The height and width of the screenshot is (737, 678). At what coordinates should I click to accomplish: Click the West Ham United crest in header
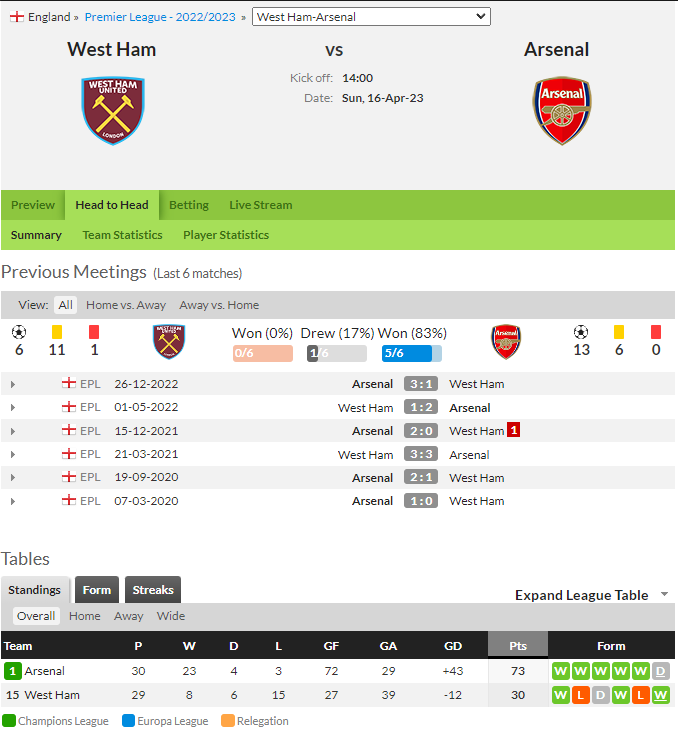point(113,111)
